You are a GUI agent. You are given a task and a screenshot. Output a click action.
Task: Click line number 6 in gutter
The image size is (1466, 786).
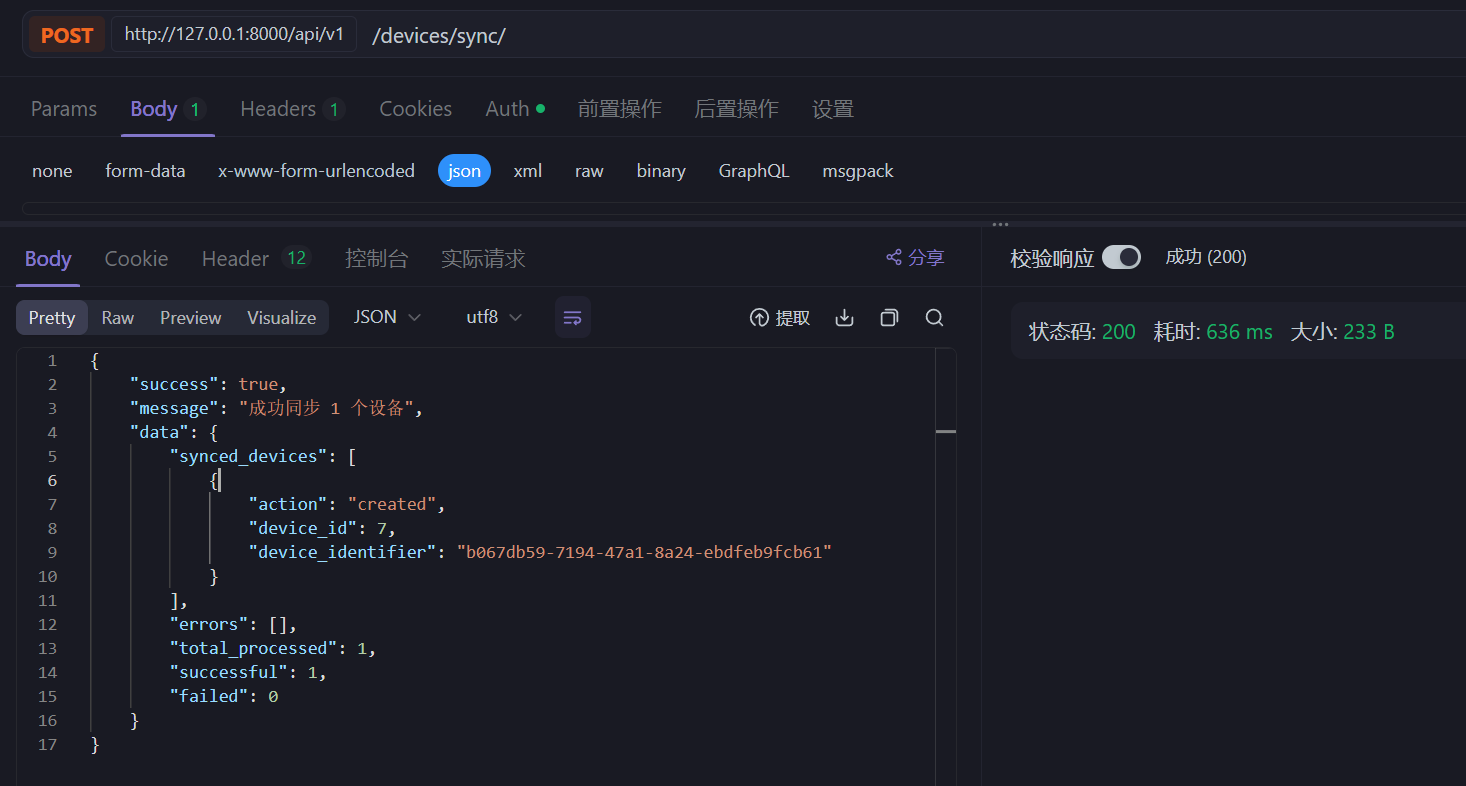(x=51, y=480)
